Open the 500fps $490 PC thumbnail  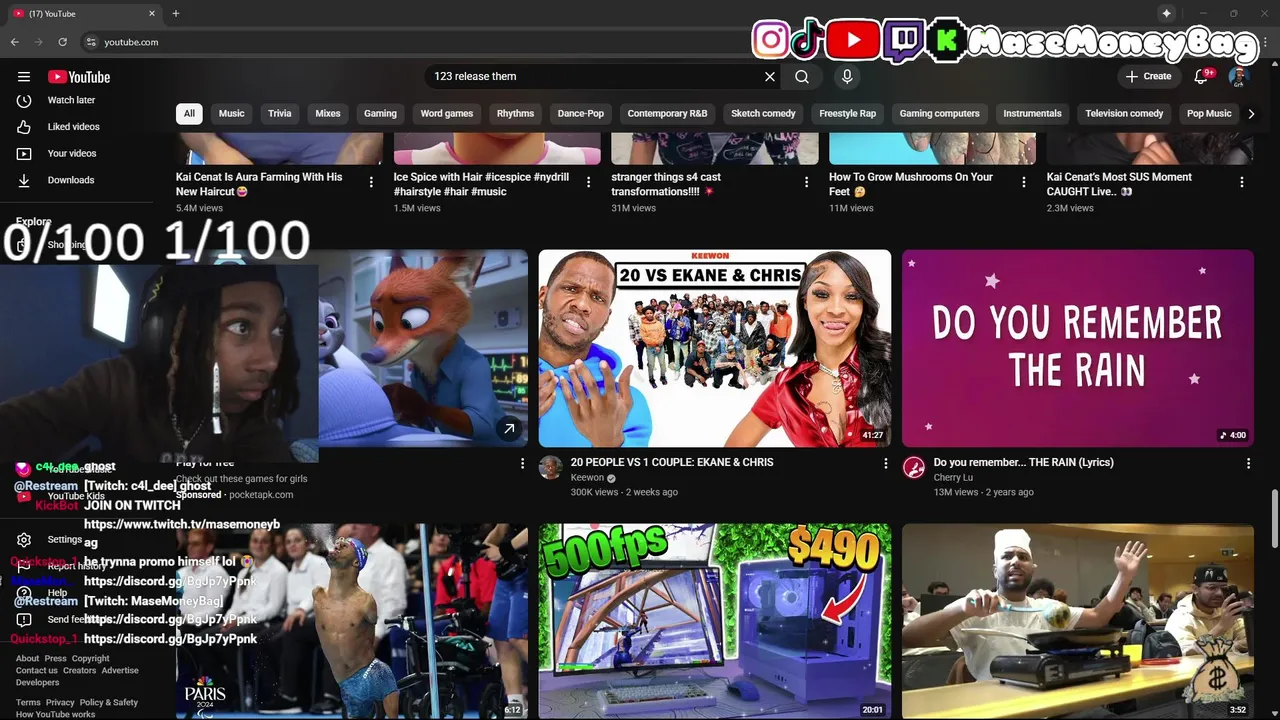pyautogui.click(x=715, y=621)
